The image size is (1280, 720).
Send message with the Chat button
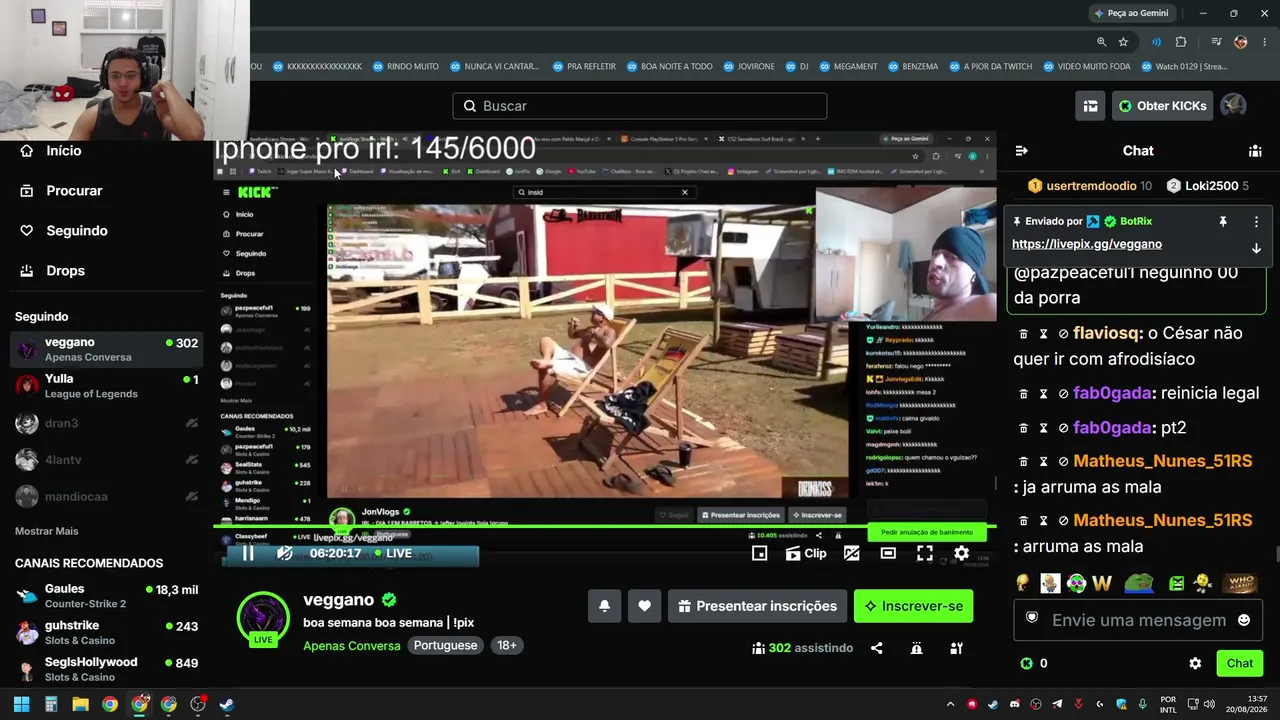(x=1240, y=663)
